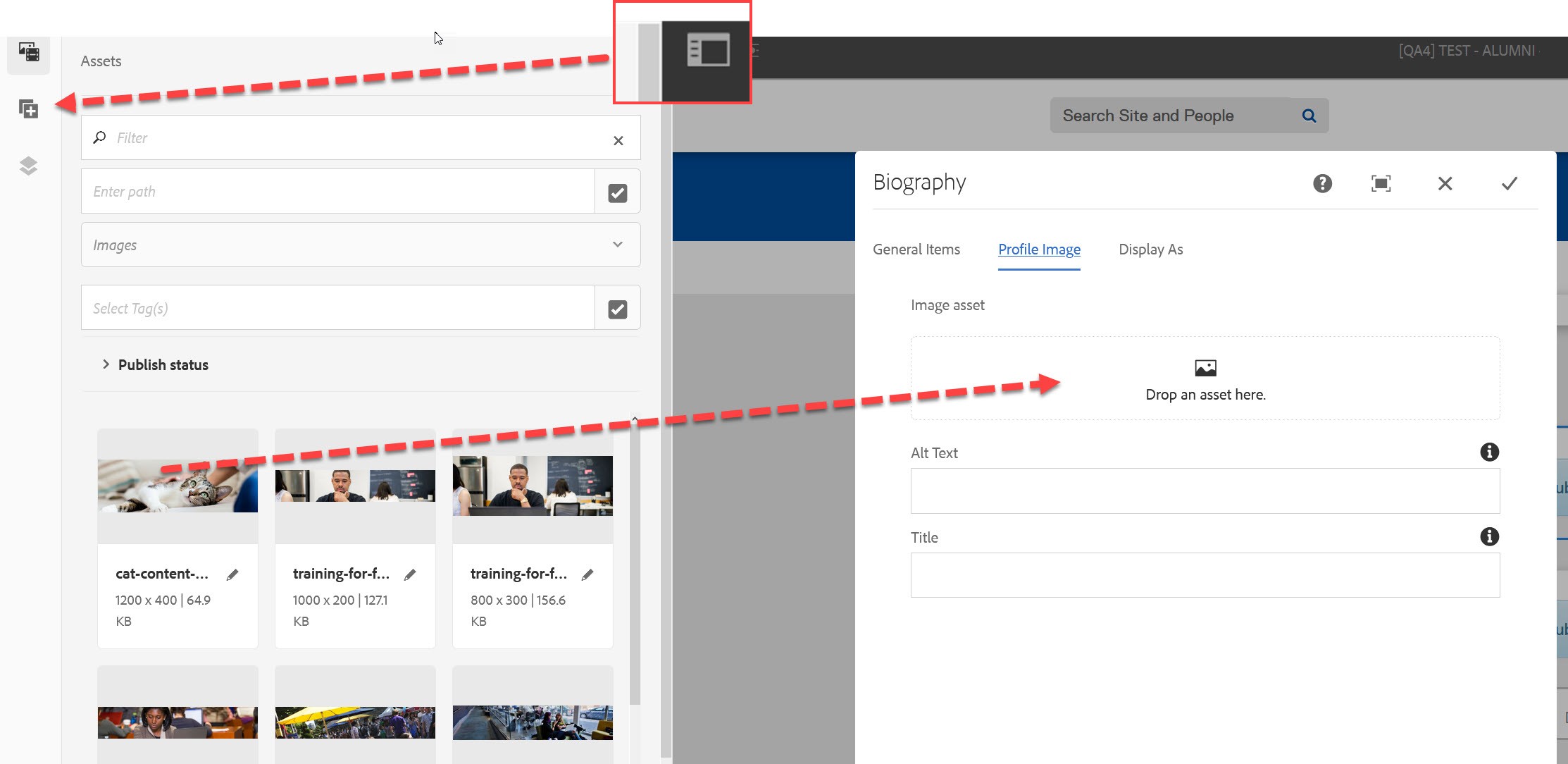Open the Assets tab in side rail

point(29,52)
